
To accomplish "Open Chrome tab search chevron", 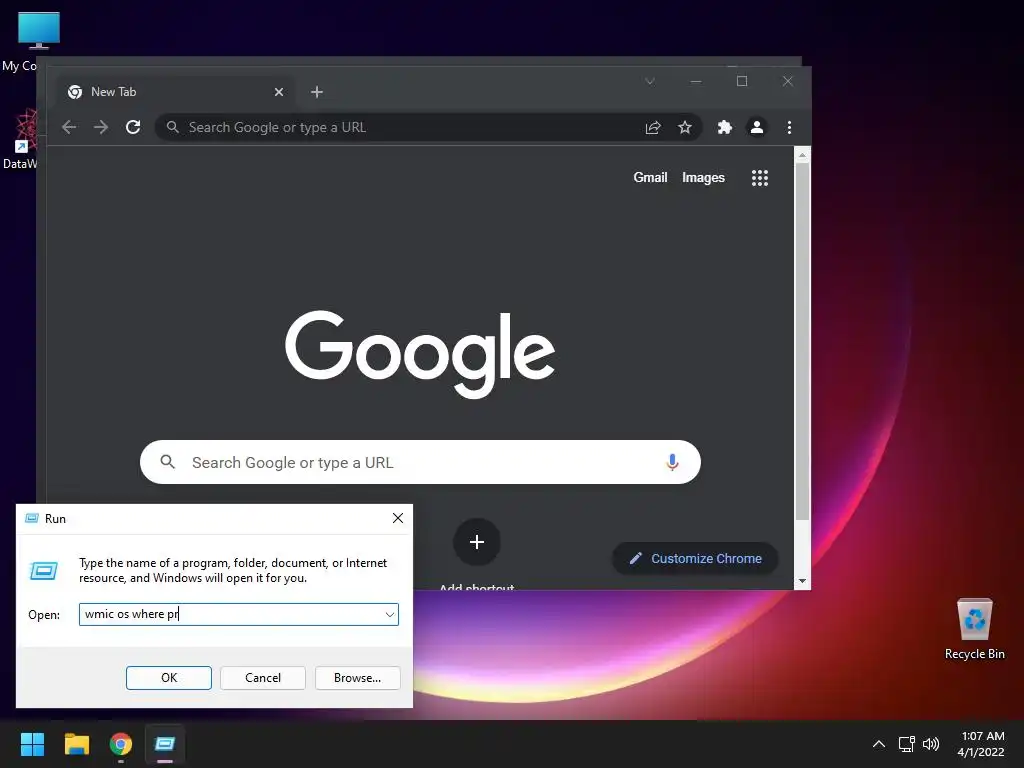I will (x=650, y=82).
